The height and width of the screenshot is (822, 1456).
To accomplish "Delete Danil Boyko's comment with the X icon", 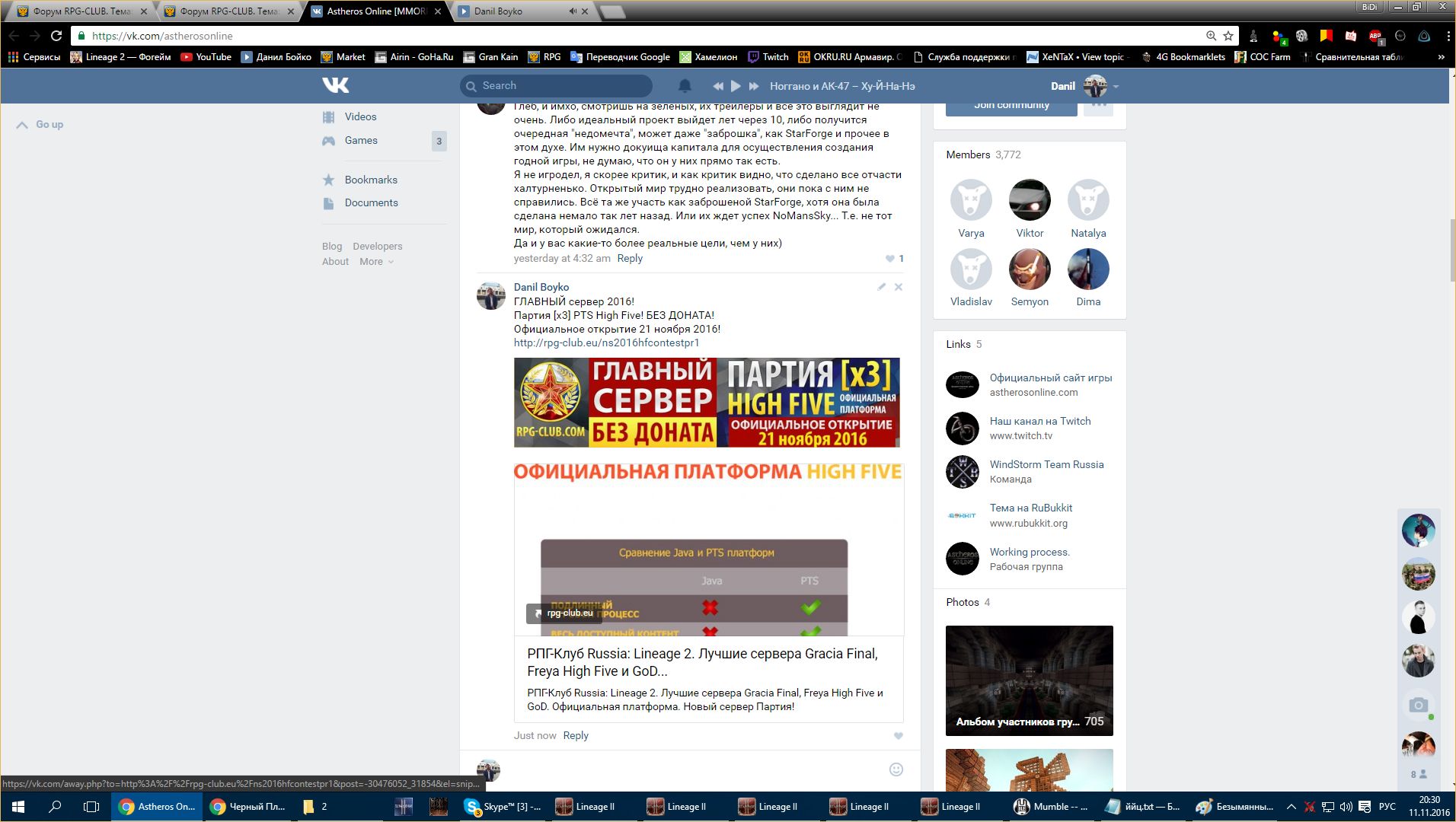I will click(899, 287).
